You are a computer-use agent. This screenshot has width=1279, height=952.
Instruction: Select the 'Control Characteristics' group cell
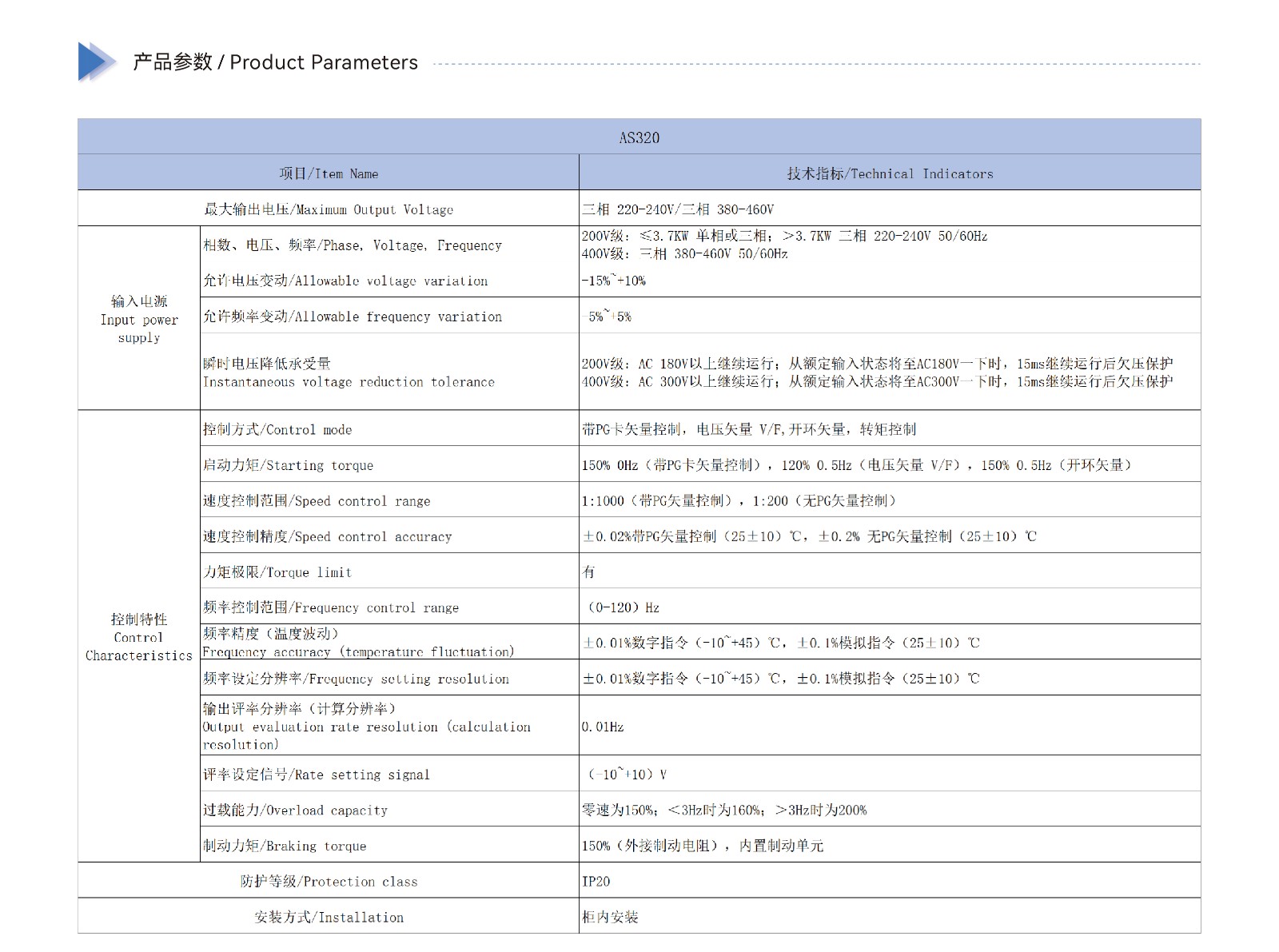pos(139,637)
